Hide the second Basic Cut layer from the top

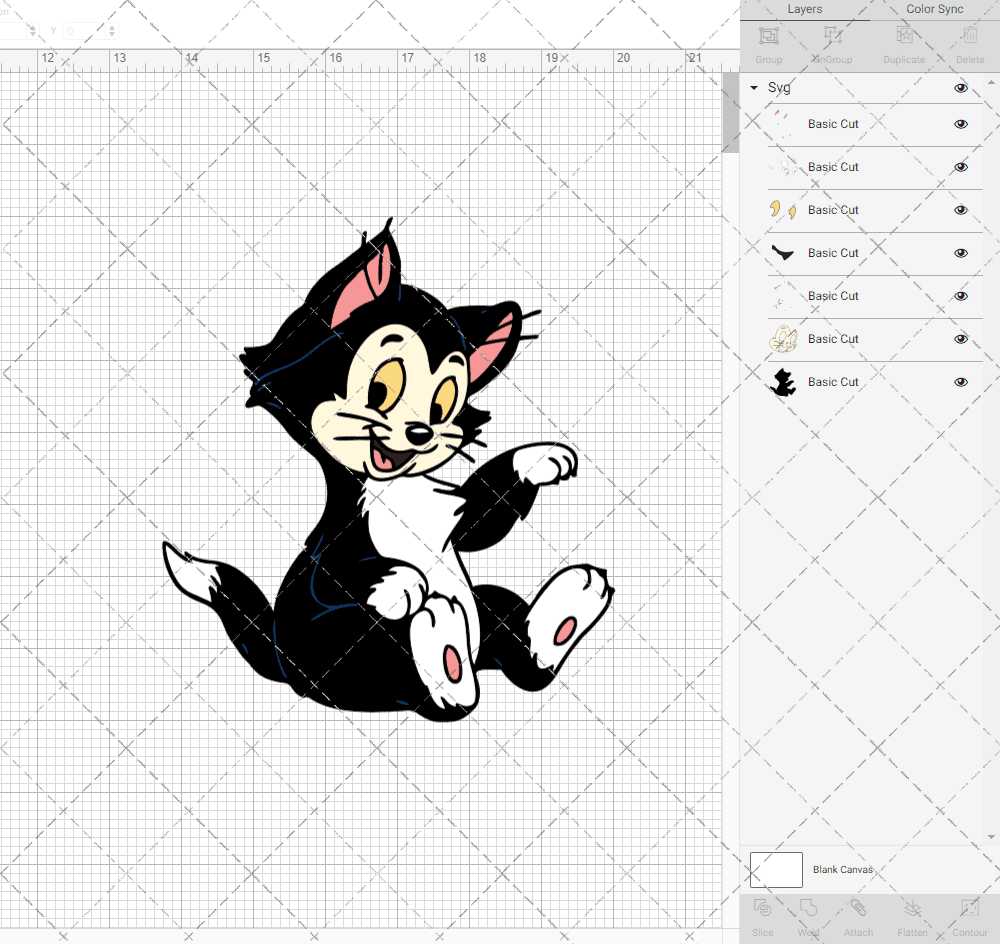tap(961, 167)
